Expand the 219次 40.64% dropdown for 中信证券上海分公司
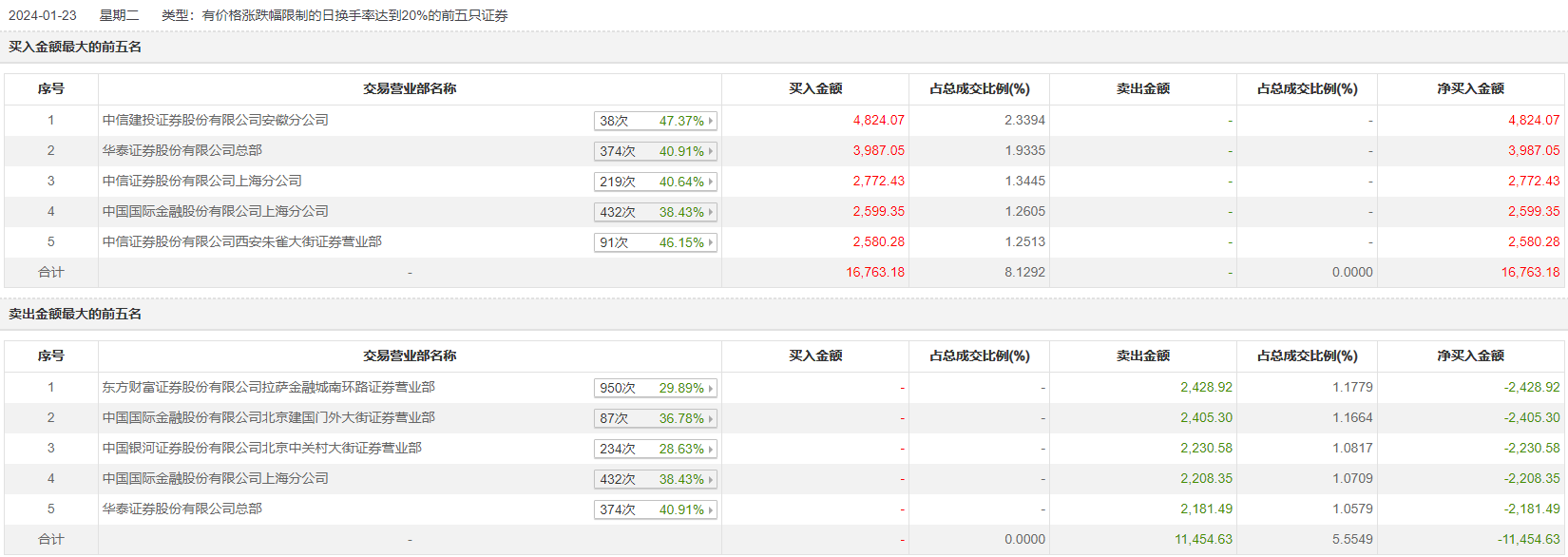 655,182
